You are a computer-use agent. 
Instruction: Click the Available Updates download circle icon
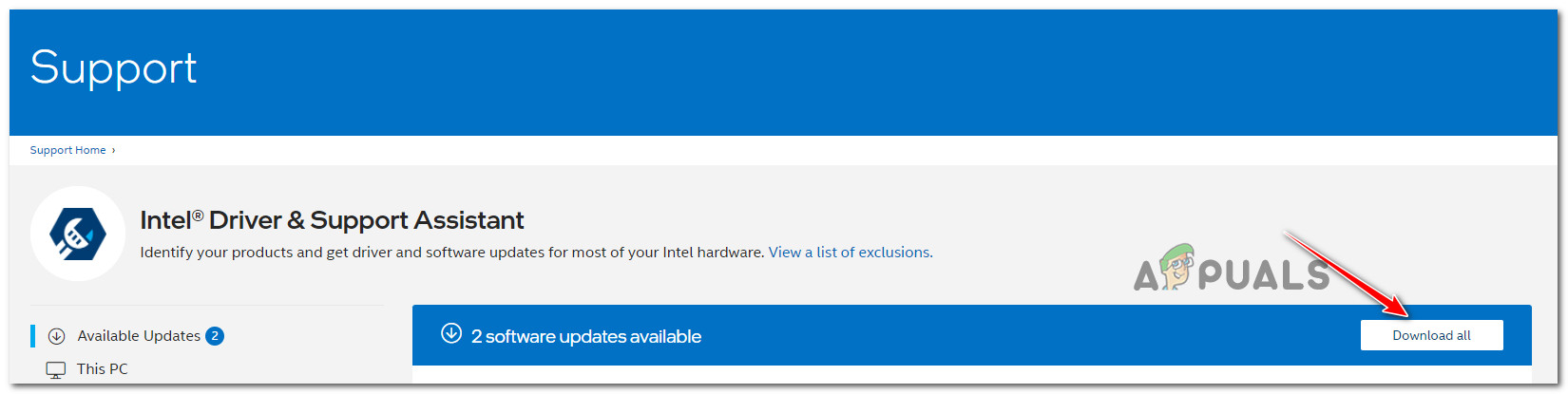56,336
